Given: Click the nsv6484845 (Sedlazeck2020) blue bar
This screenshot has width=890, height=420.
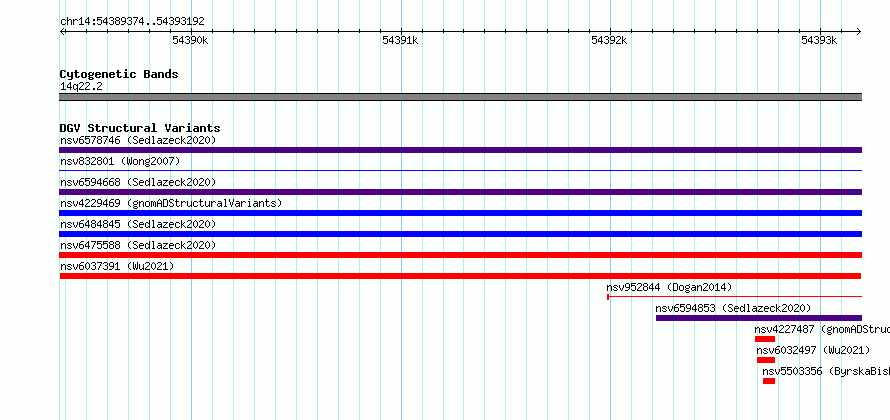Looking at the screenshot, I should [x=460, y=234].
